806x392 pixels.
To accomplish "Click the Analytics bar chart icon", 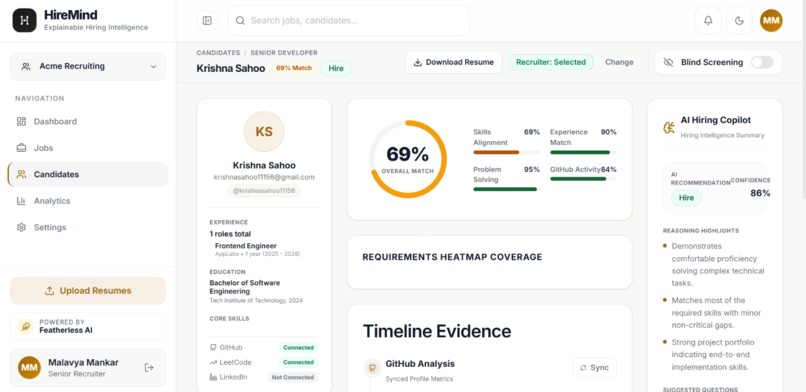I will pyautogui.click(x=21, y=201).
